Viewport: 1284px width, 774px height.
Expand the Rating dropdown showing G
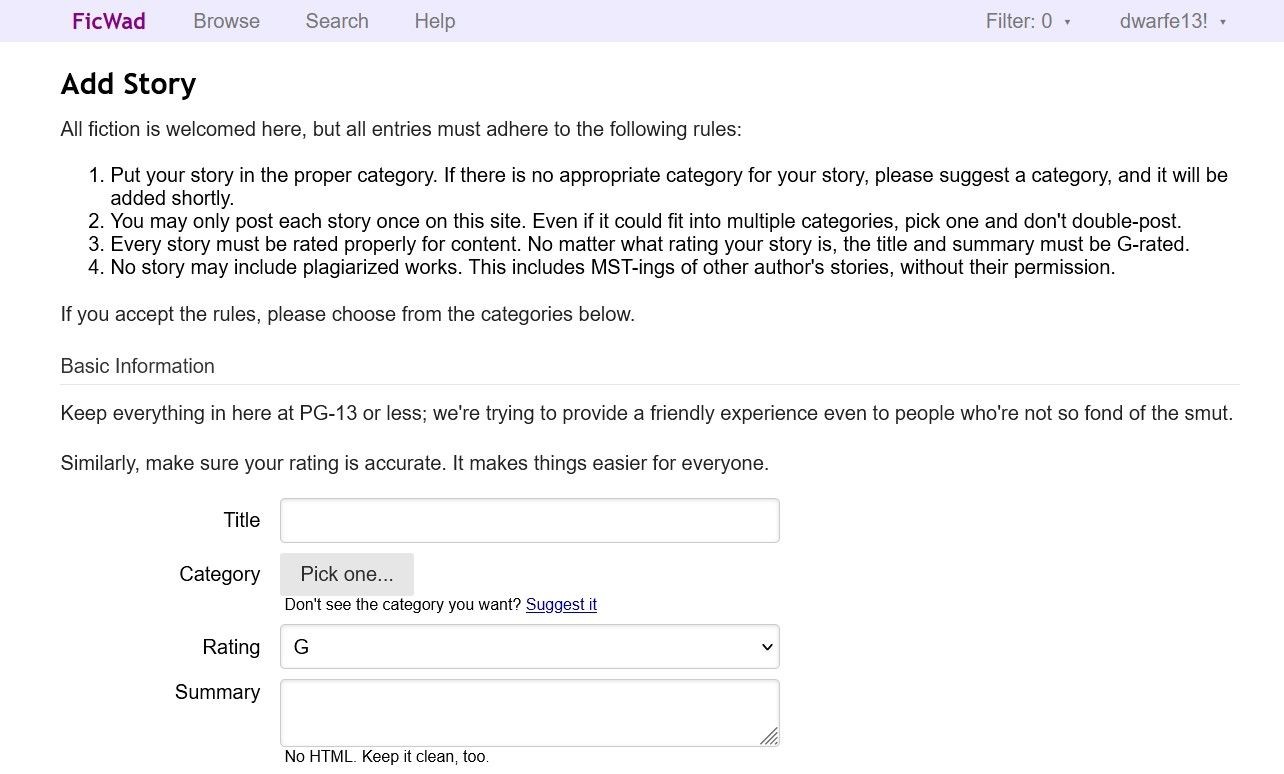tap(530, 647)
